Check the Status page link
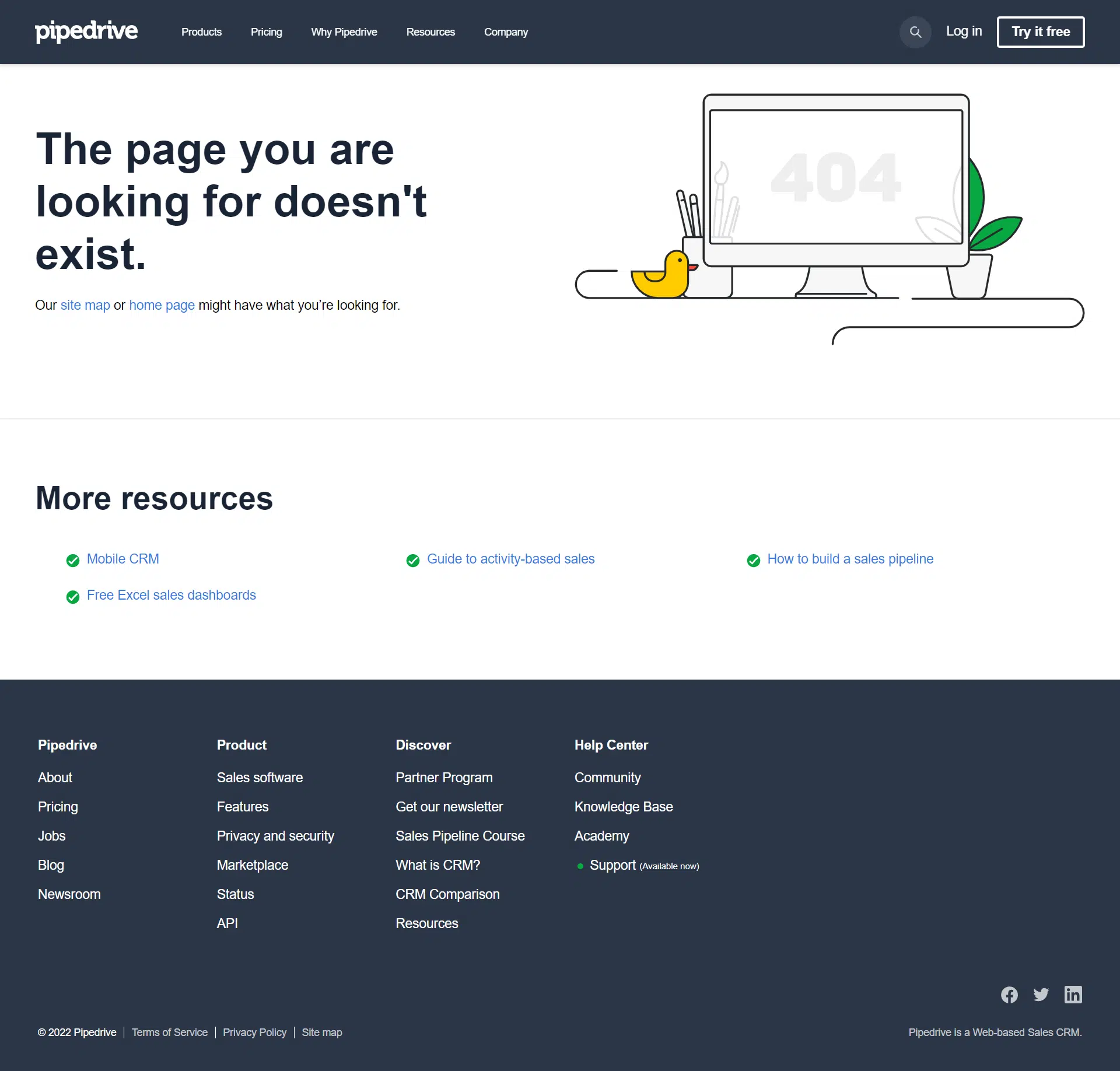Image resolution: width=1120 pixels, height=1071 pixels. [x=235, y=894]
